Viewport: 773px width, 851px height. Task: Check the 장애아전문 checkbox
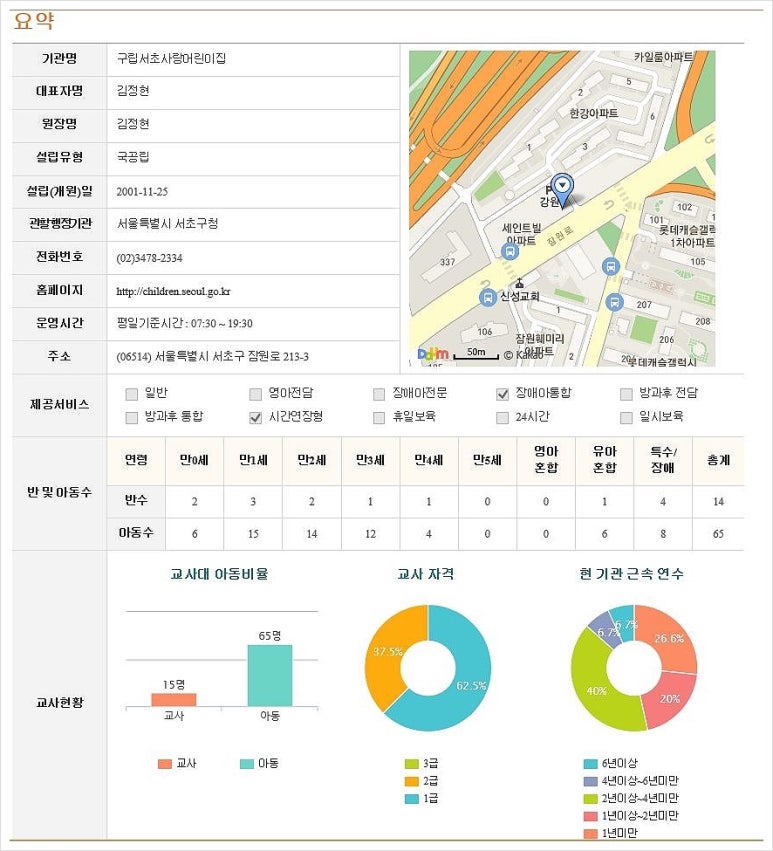click(379, 394)
